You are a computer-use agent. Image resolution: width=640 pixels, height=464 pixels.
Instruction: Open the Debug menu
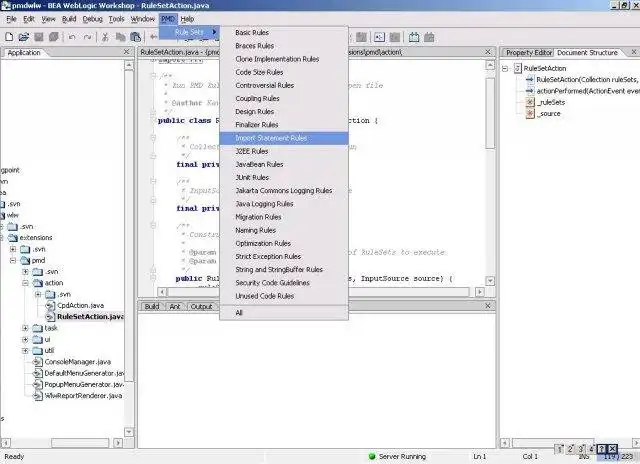93,19
